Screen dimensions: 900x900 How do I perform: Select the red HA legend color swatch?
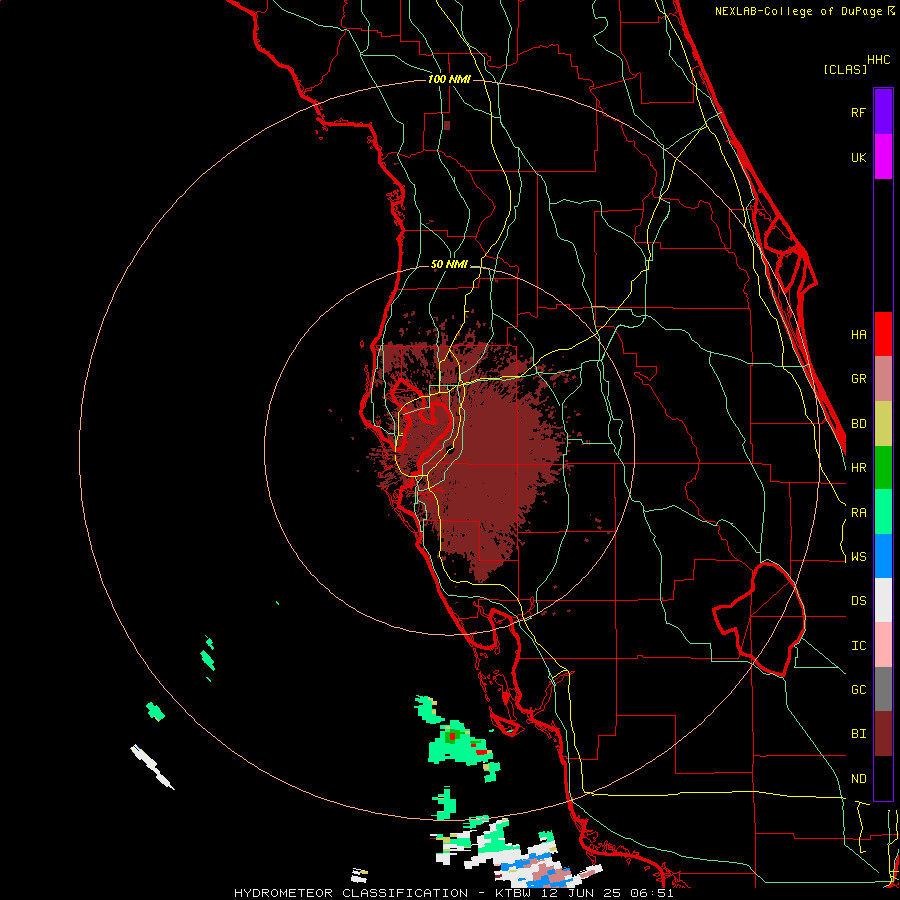883,334
